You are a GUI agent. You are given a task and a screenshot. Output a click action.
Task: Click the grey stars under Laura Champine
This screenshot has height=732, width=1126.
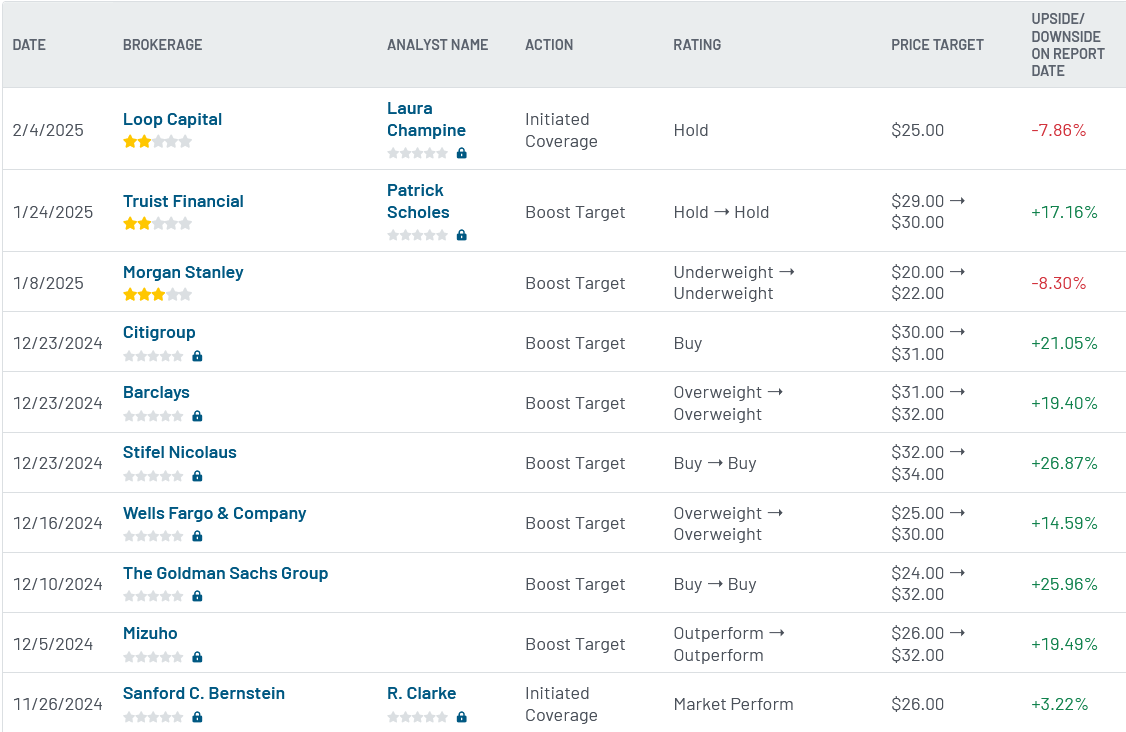417,153
